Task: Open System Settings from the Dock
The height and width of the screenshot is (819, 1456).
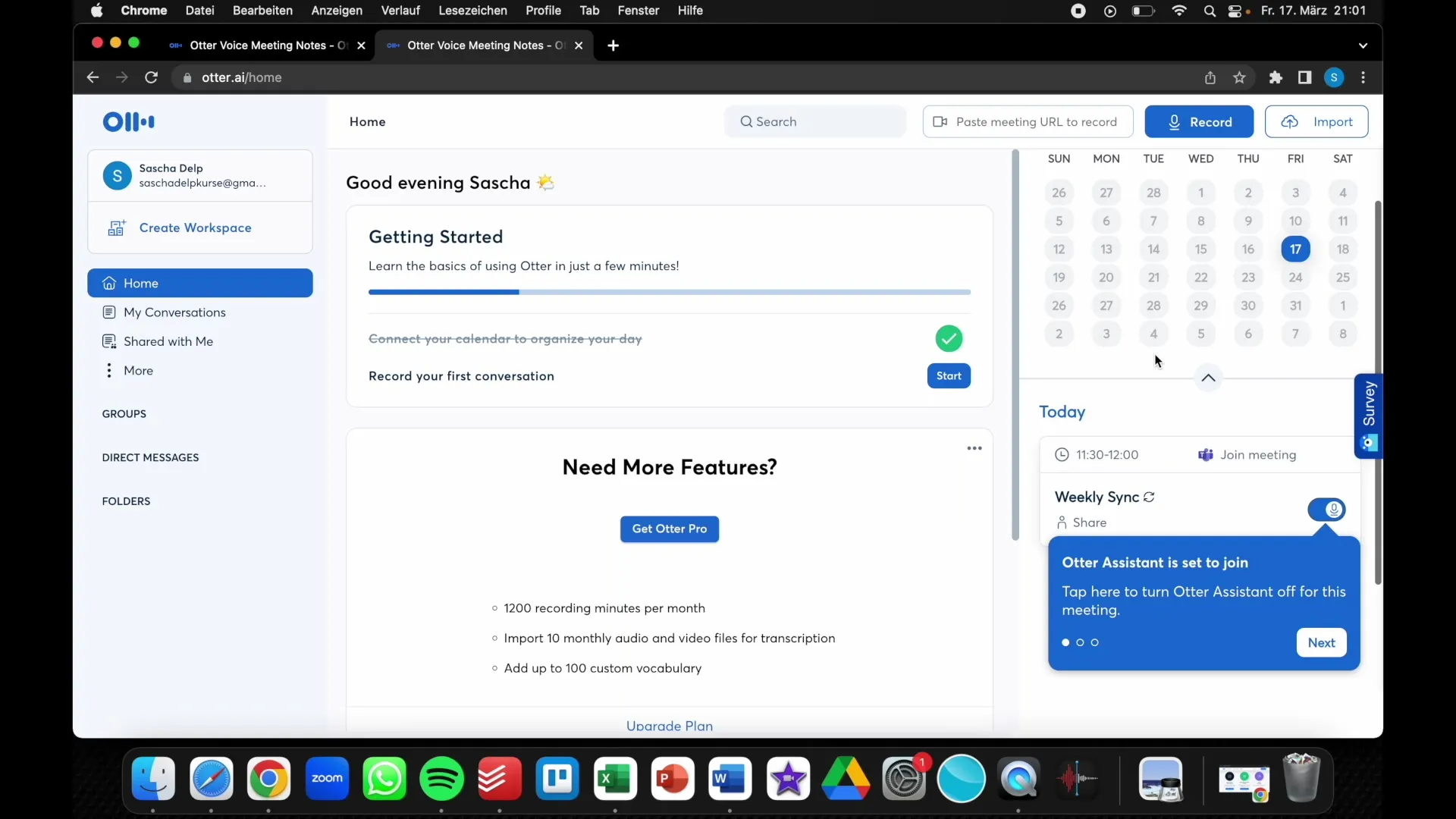Action: coord(904,779)
